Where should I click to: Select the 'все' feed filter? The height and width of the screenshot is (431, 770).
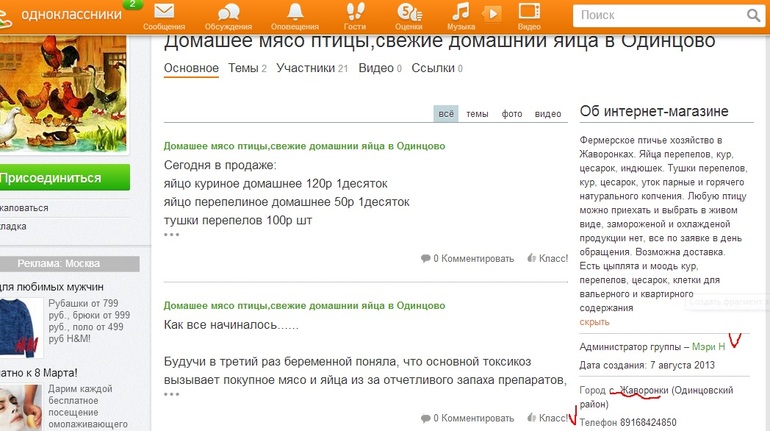[x=446, y=114]
